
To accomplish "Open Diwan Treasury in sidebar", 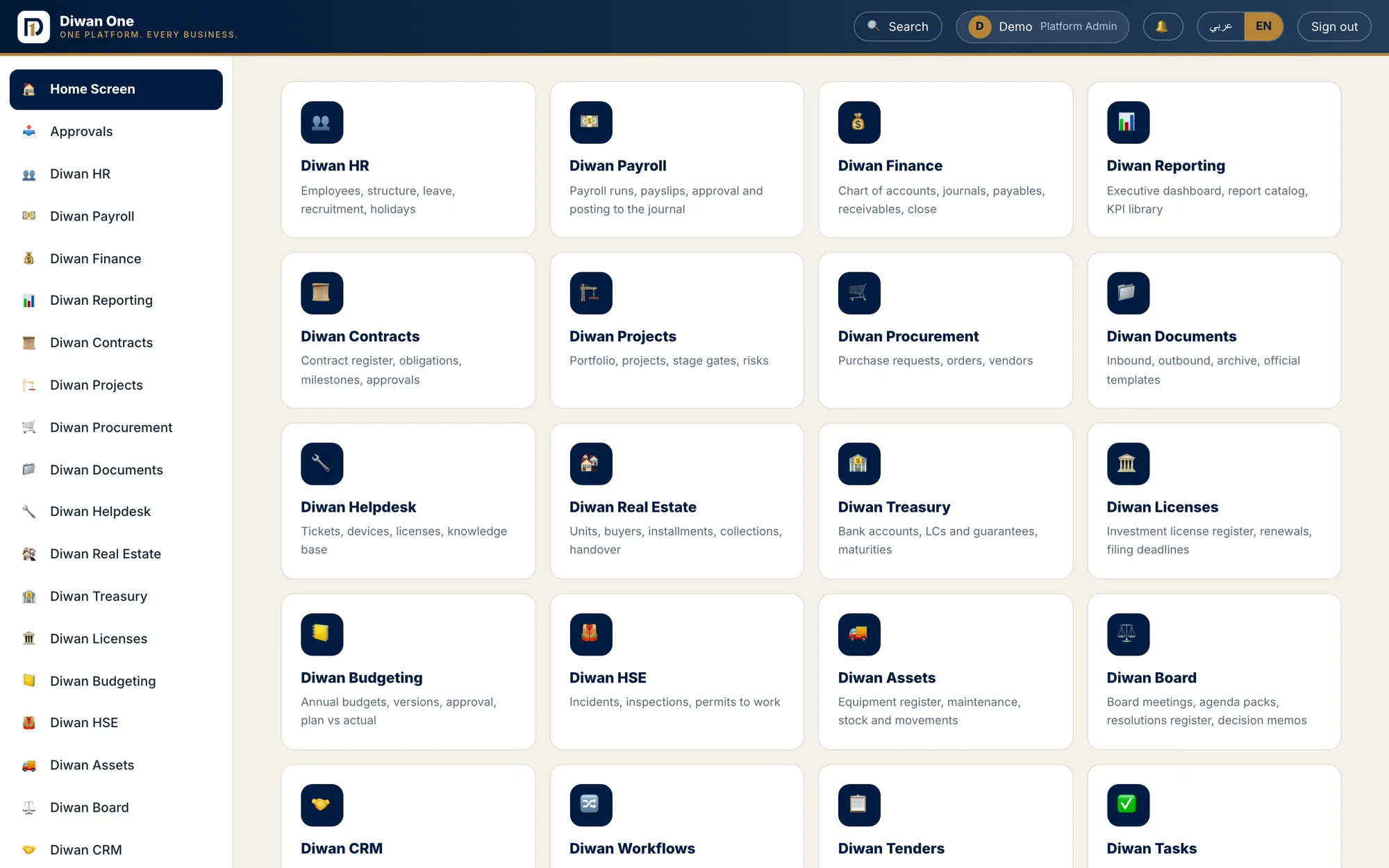I will point(116,596).
